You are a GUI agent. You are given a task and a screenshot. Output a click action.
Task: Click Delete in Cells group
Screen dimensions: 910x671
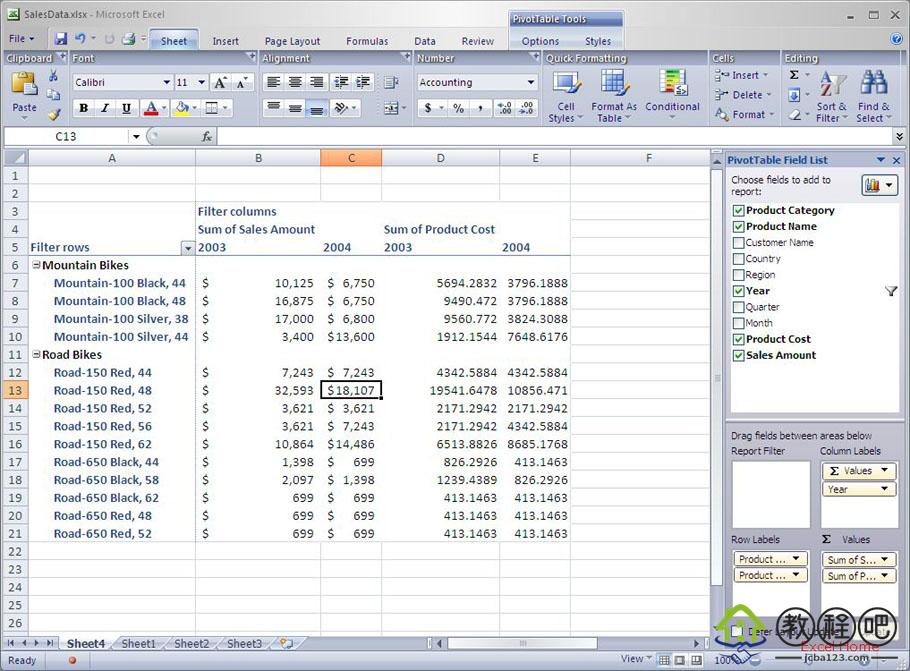(743, 95)
